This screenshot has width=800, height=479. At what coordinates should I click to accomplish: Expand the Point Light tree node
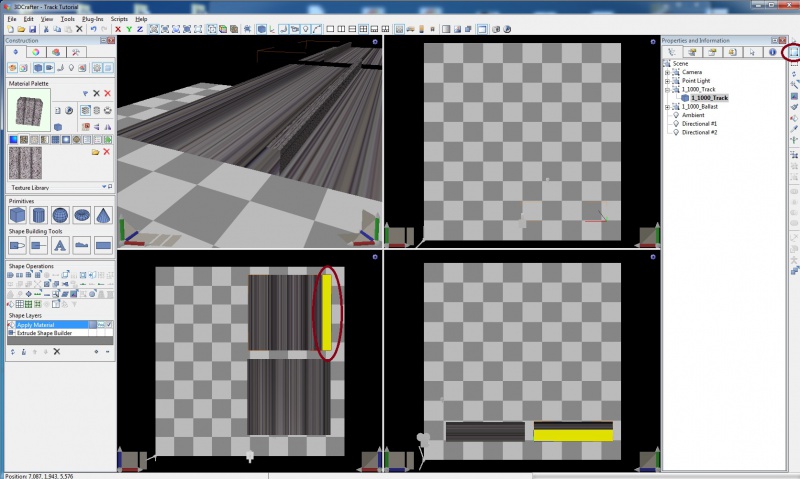pyautogui.click(x=667, y=81)
